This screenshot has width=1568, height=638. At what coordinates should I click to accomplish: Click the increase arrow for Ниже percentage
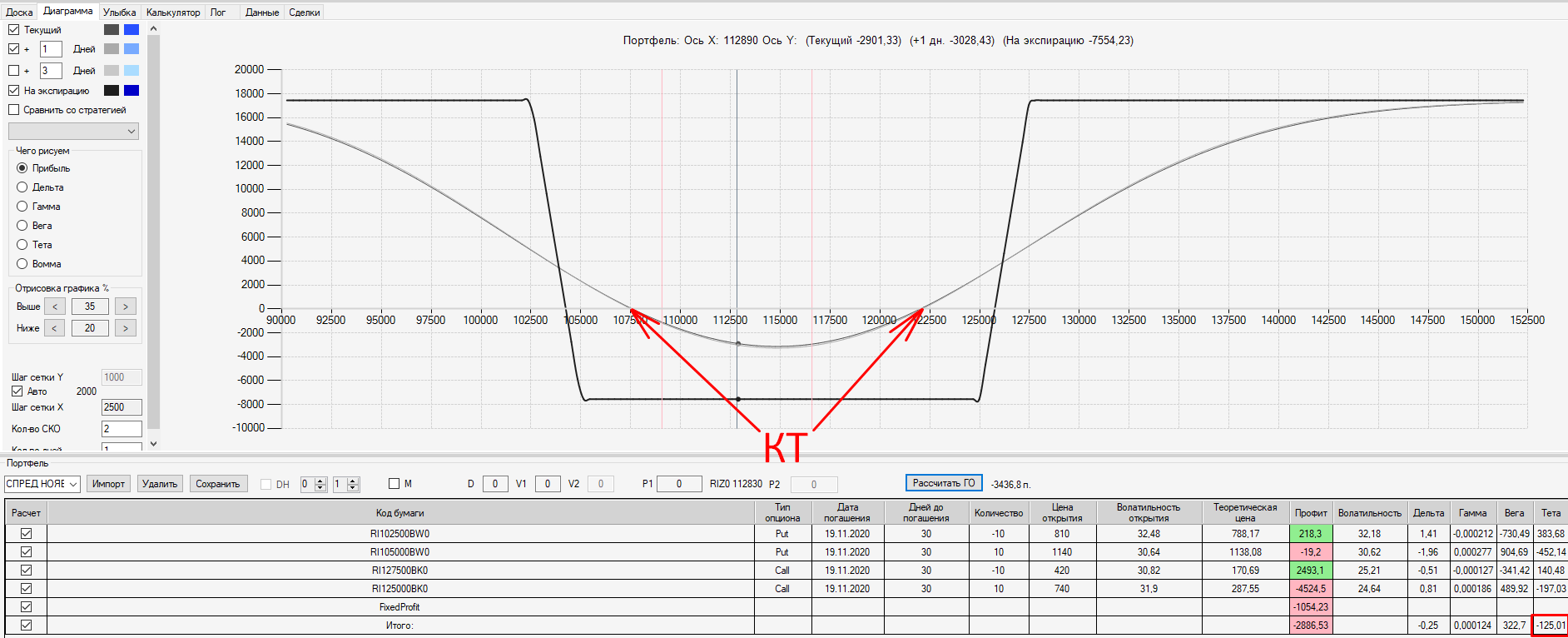pyautogui.click(x=126, y=328)
